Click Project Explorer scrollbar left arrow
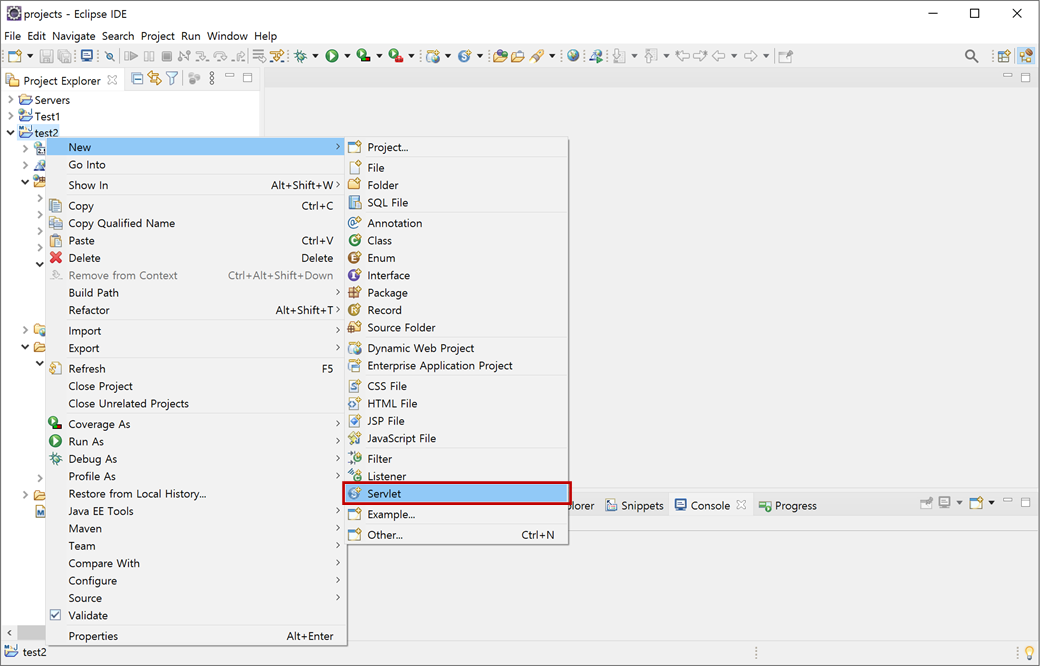Image resolution: width=1040 pixels, height=666 pixels. [x=9, y=633]
